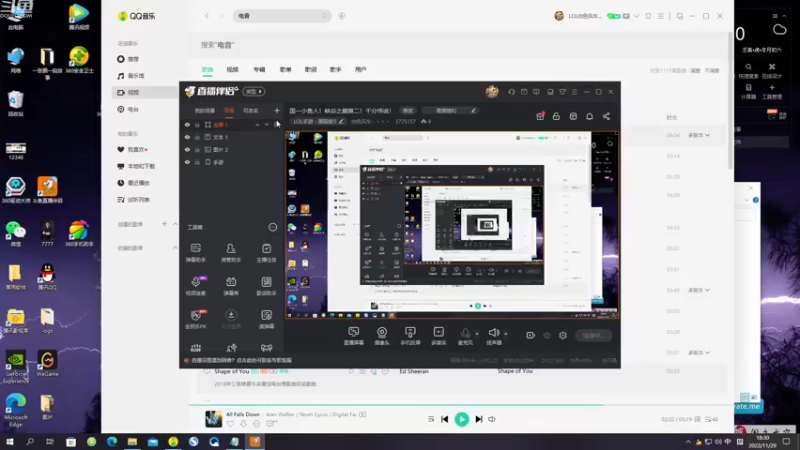Viewport: 800px width, 450px height.
Task: Like the playing song with the heart icon
Action: pos(230,424)
